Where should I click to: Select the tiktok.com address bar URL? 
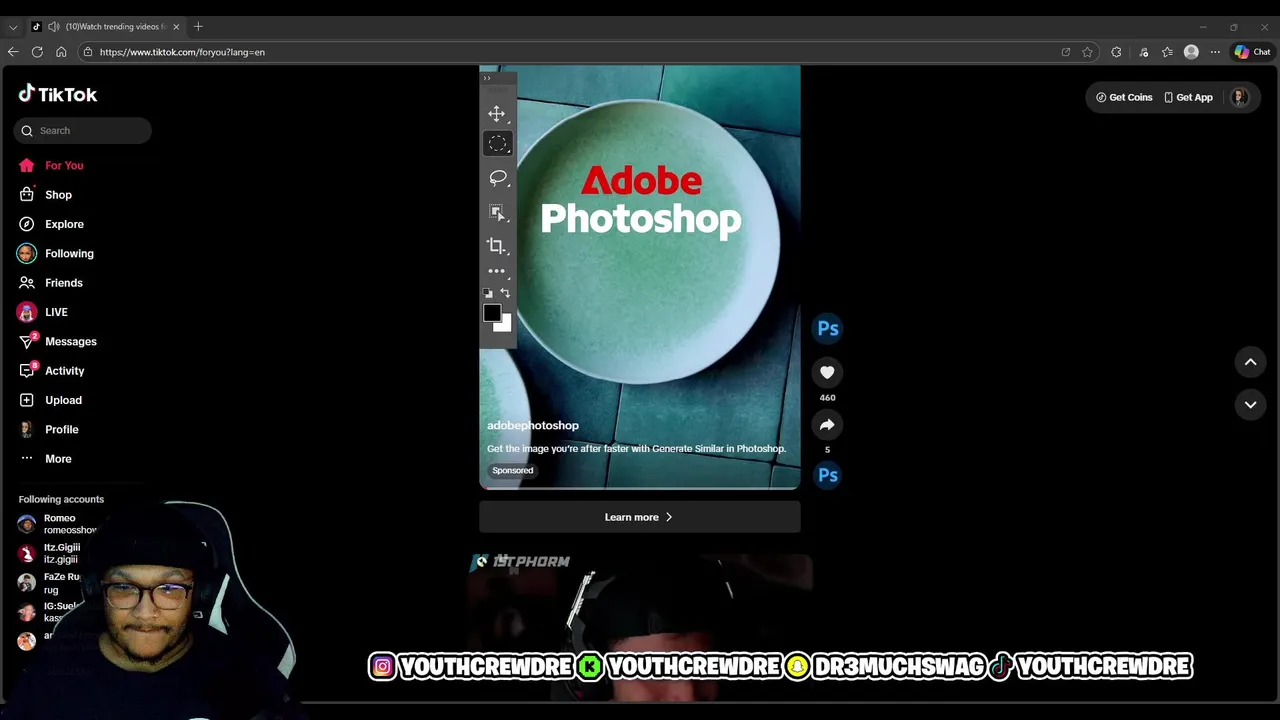pyautogui.click(x=182, y=52)
